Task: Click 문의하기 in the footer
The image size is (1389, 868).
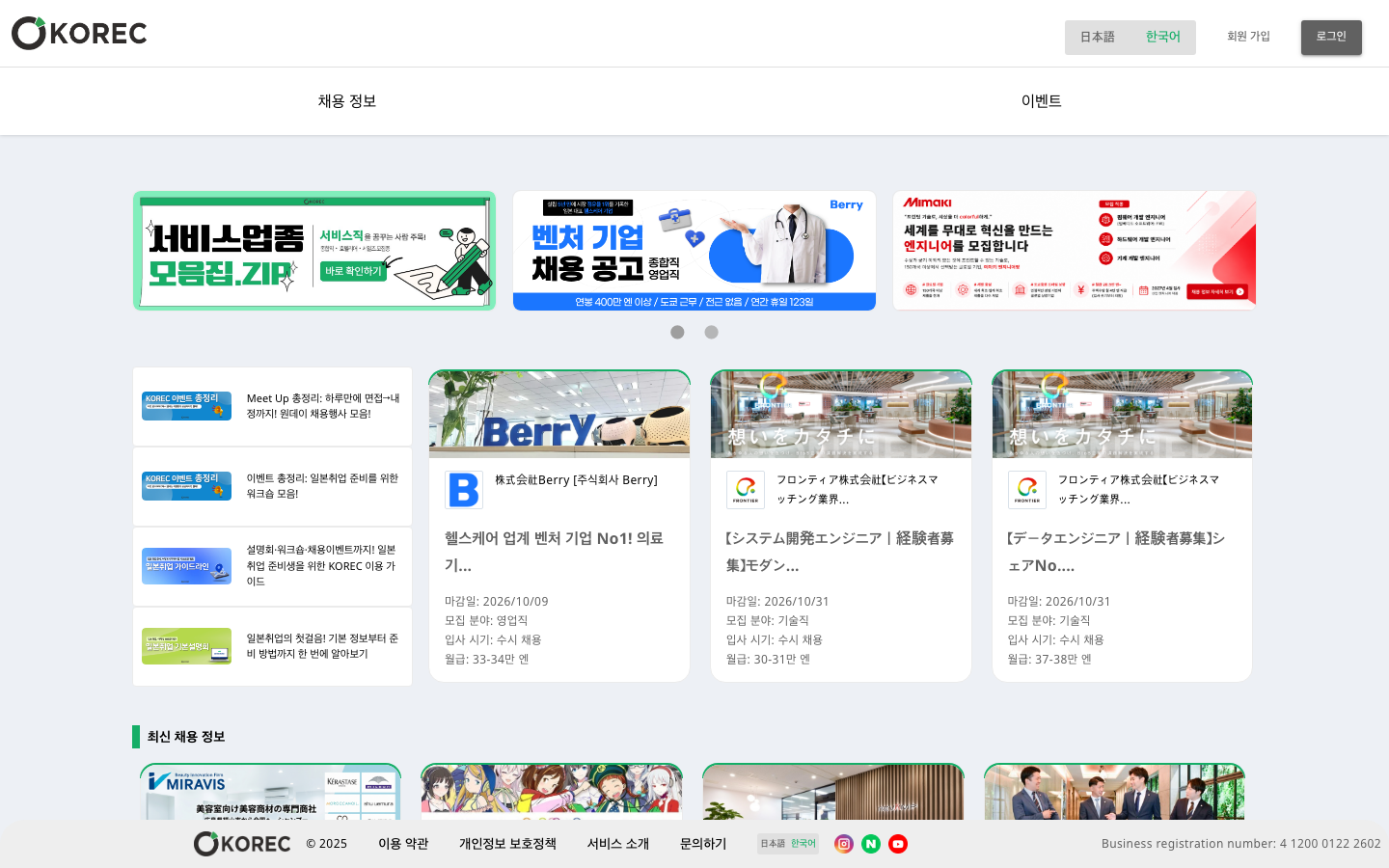Action: coord(703,844)
